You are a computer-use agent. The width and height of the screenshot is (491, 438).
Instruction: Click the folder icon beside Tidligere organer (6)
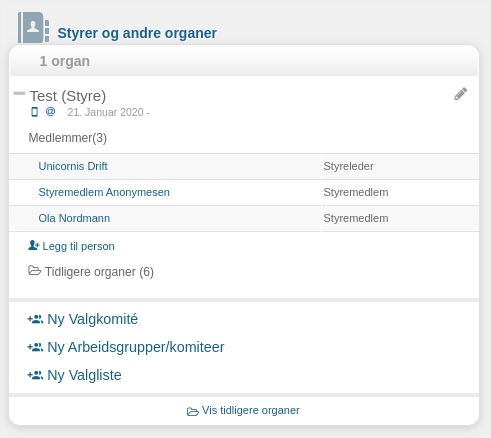coord(34,270)
